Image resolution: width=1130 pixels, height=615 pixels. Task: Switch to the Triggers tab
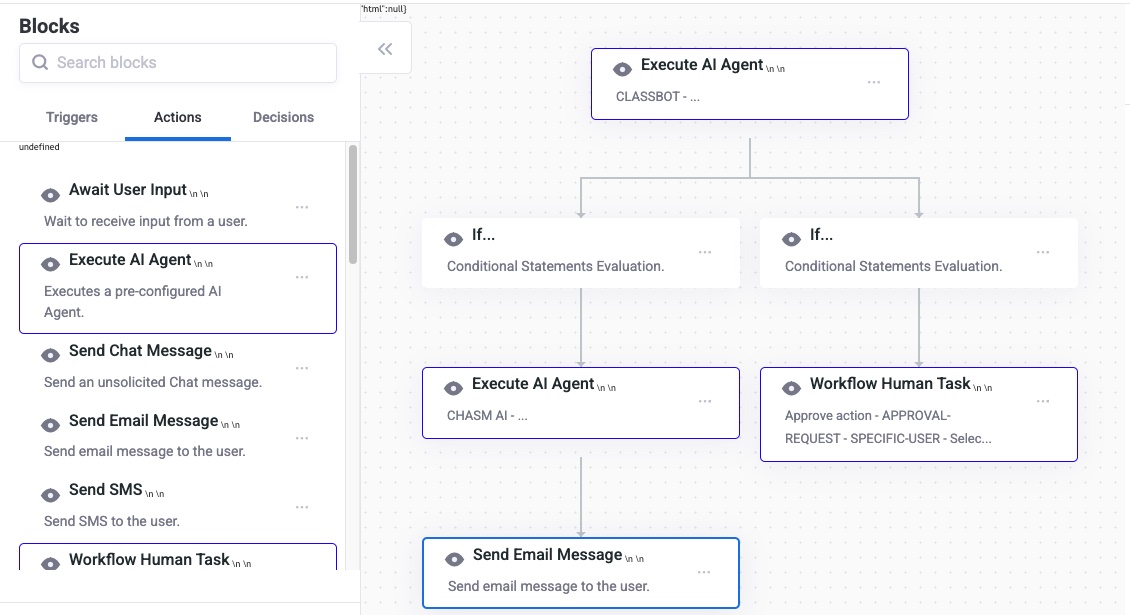tap(71, 118)
